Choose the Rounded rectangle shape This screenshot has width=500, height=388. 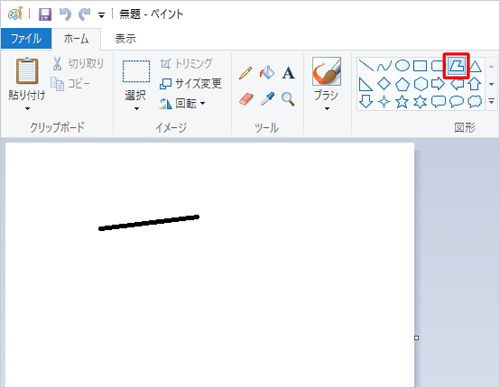click(437, 66)
